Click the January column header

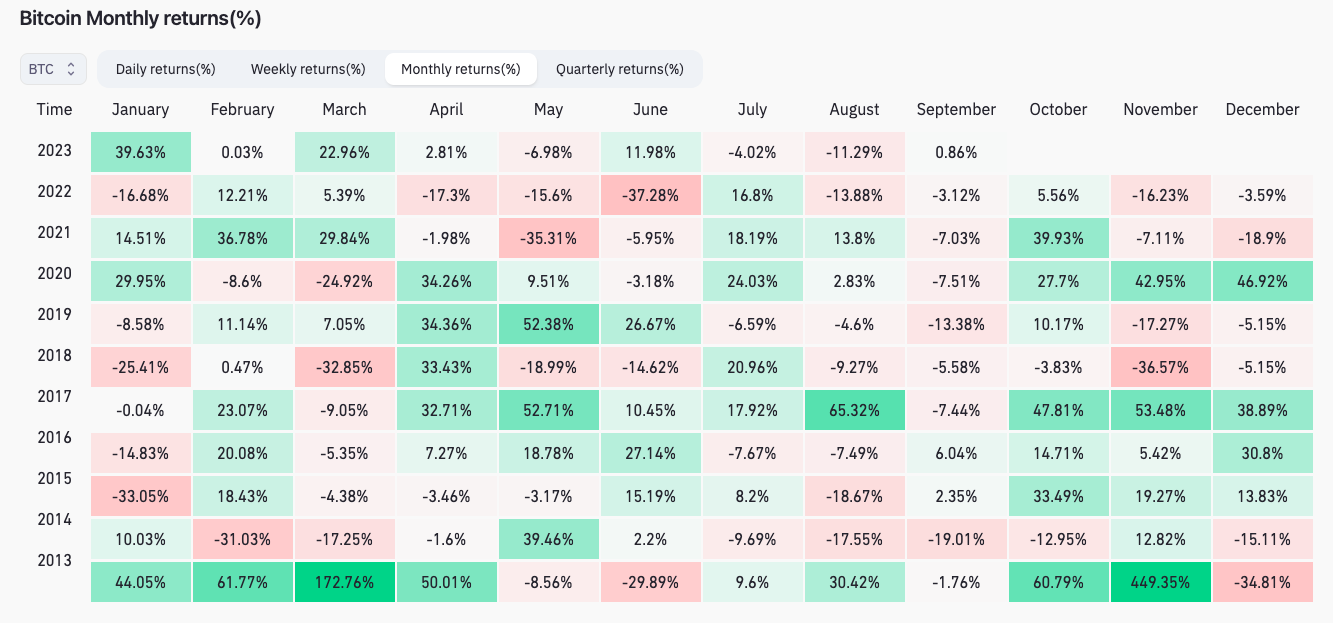point(141,110)
